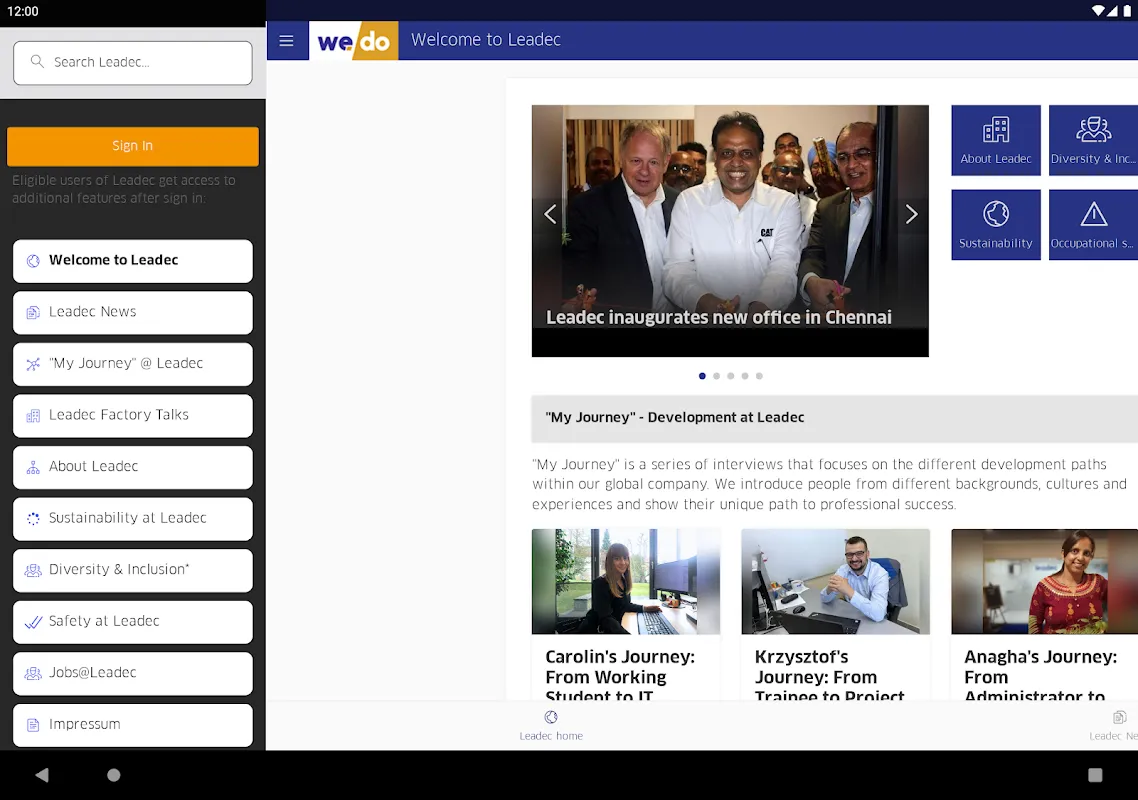Screen dimensions: 1138x800
Task: Click the Safety at Leadec checkmark icon
Action: click(33, 622)
